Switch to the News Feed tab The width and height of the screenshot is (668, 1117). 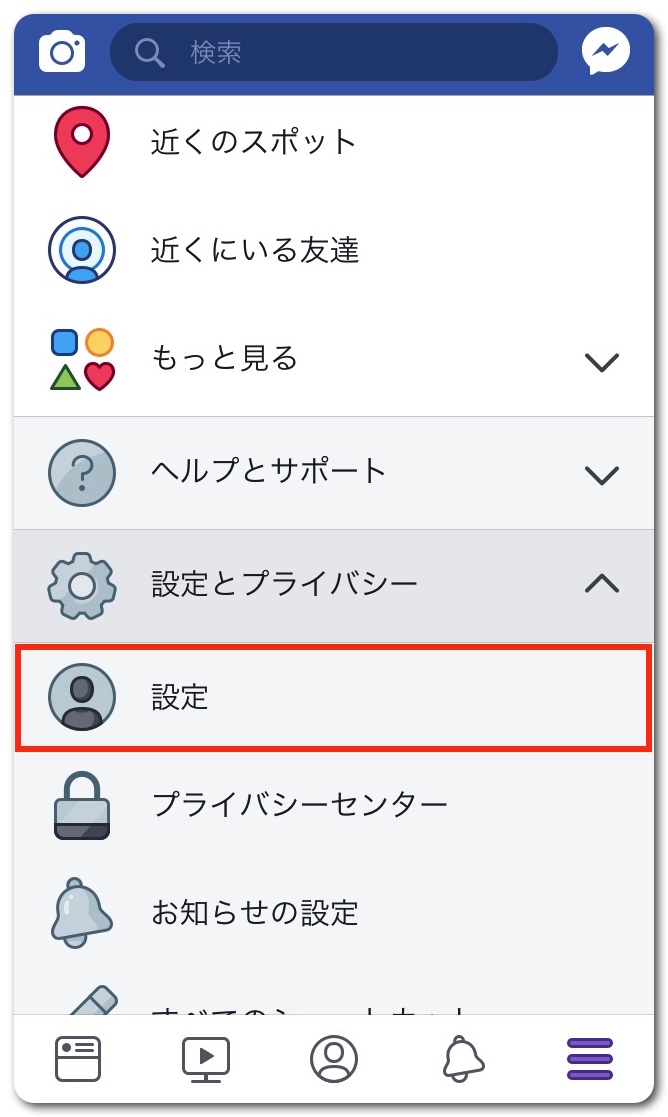[78, 1058]
